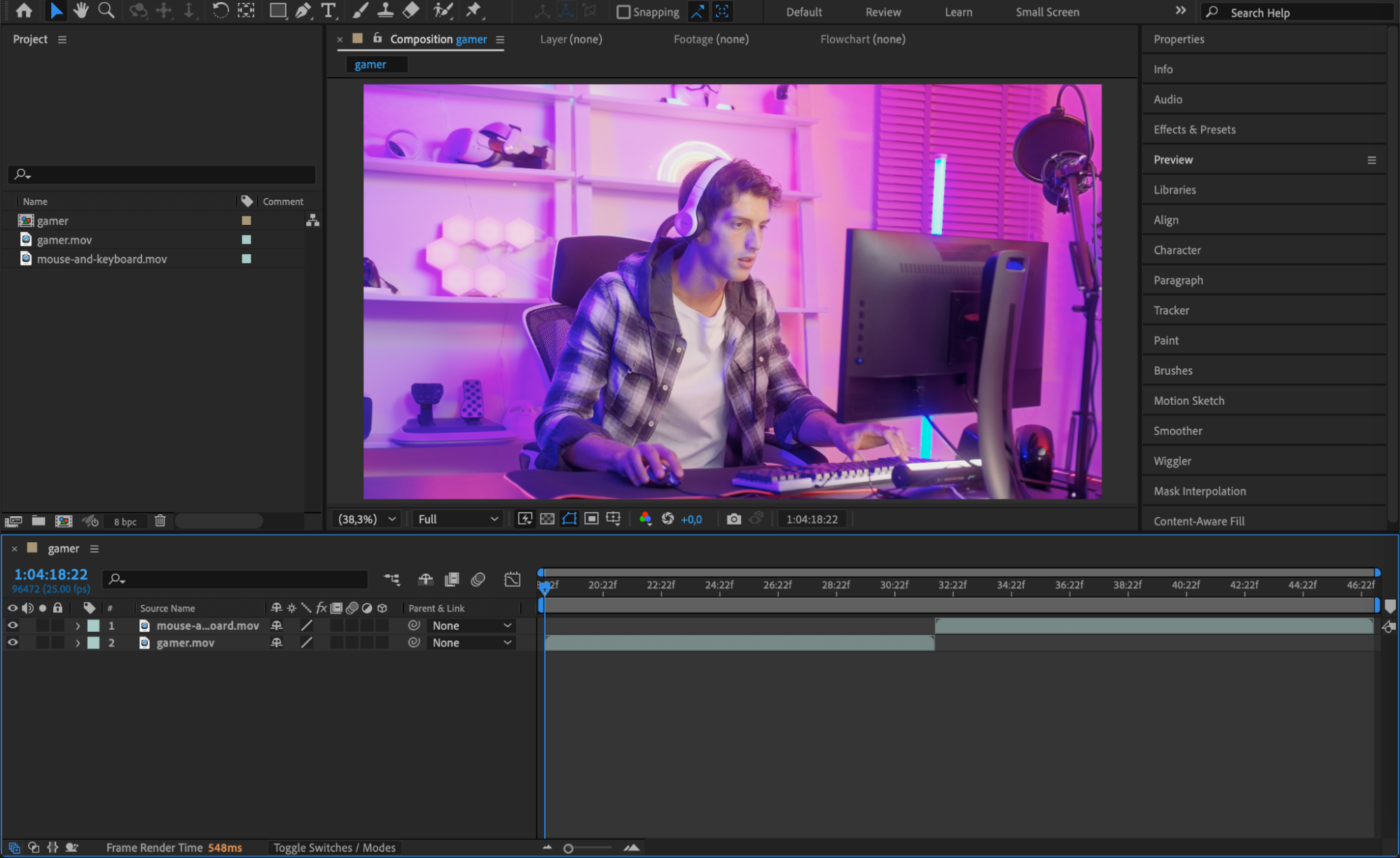Select the Clone Stamp tool
The image size is (1400, 858).
point(385,11)
